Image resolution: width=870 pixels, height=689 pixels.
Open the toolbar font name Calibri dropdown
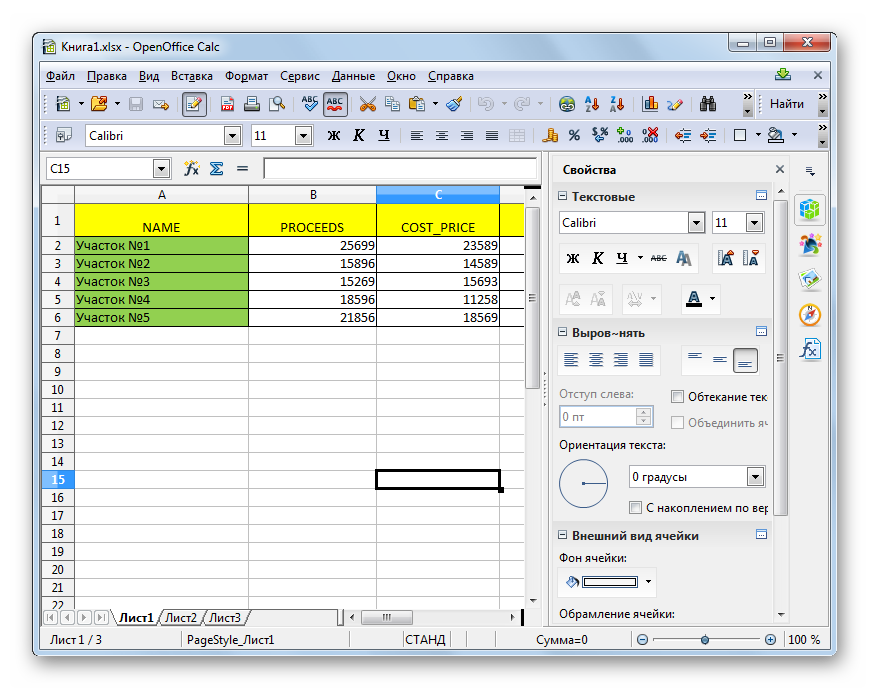pyautogui.click(x=232, y=135)
